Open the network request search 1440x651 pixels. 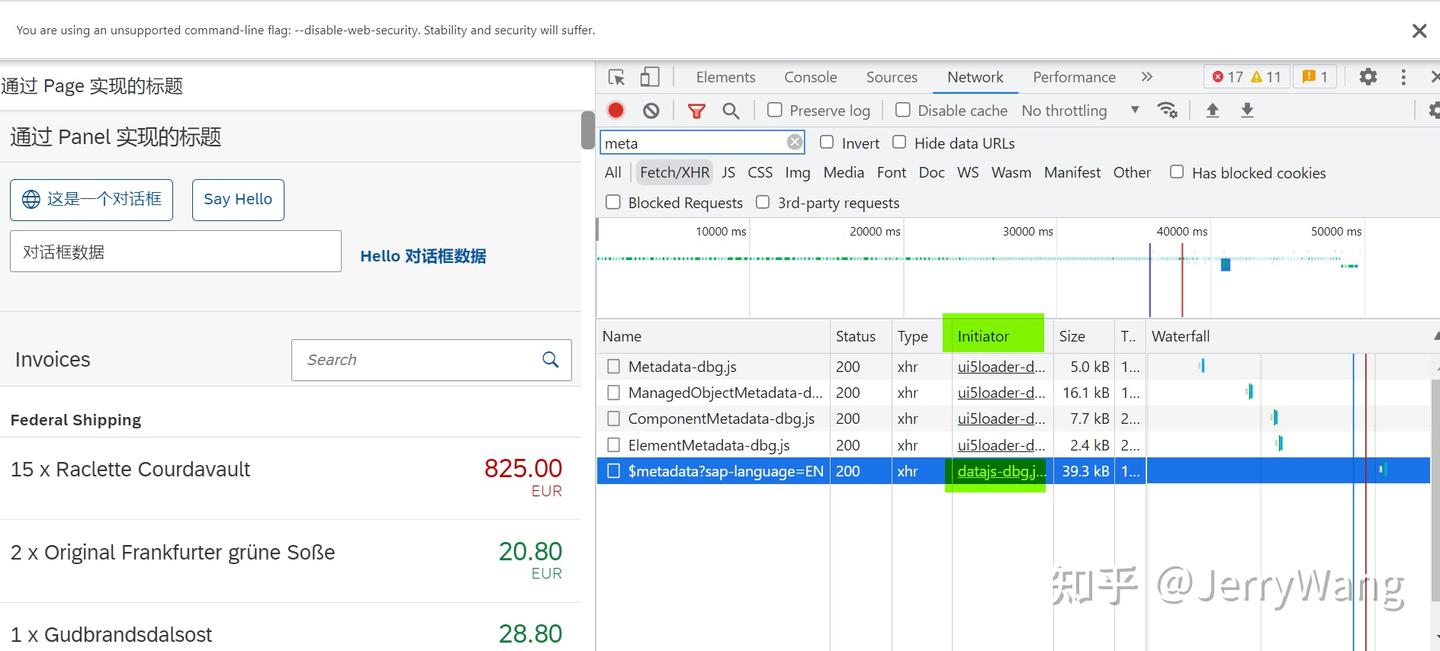pyautogui.click(x=730, y=110)
